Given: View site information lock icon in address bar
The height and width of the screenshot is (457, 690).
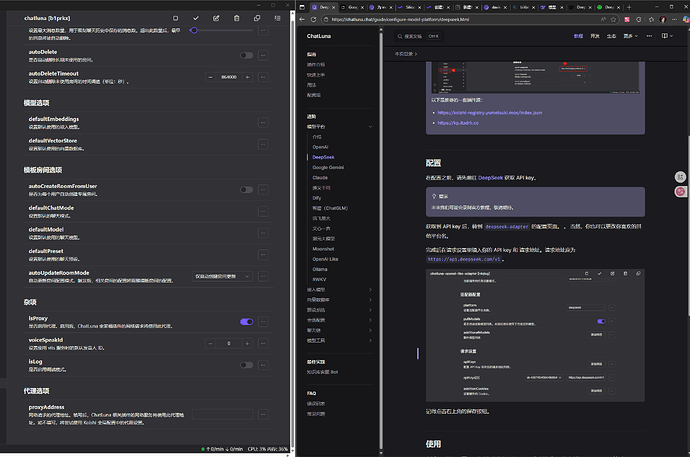Looking at the screenshot, I should click(326, 19).
